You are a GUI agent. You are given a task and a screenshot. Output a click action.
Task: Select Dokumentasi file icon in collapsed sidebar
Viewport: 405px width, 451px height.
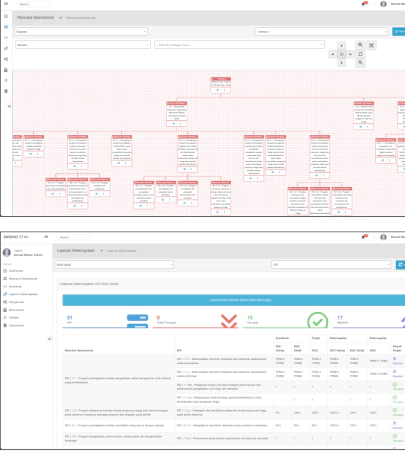click(6, 91)
